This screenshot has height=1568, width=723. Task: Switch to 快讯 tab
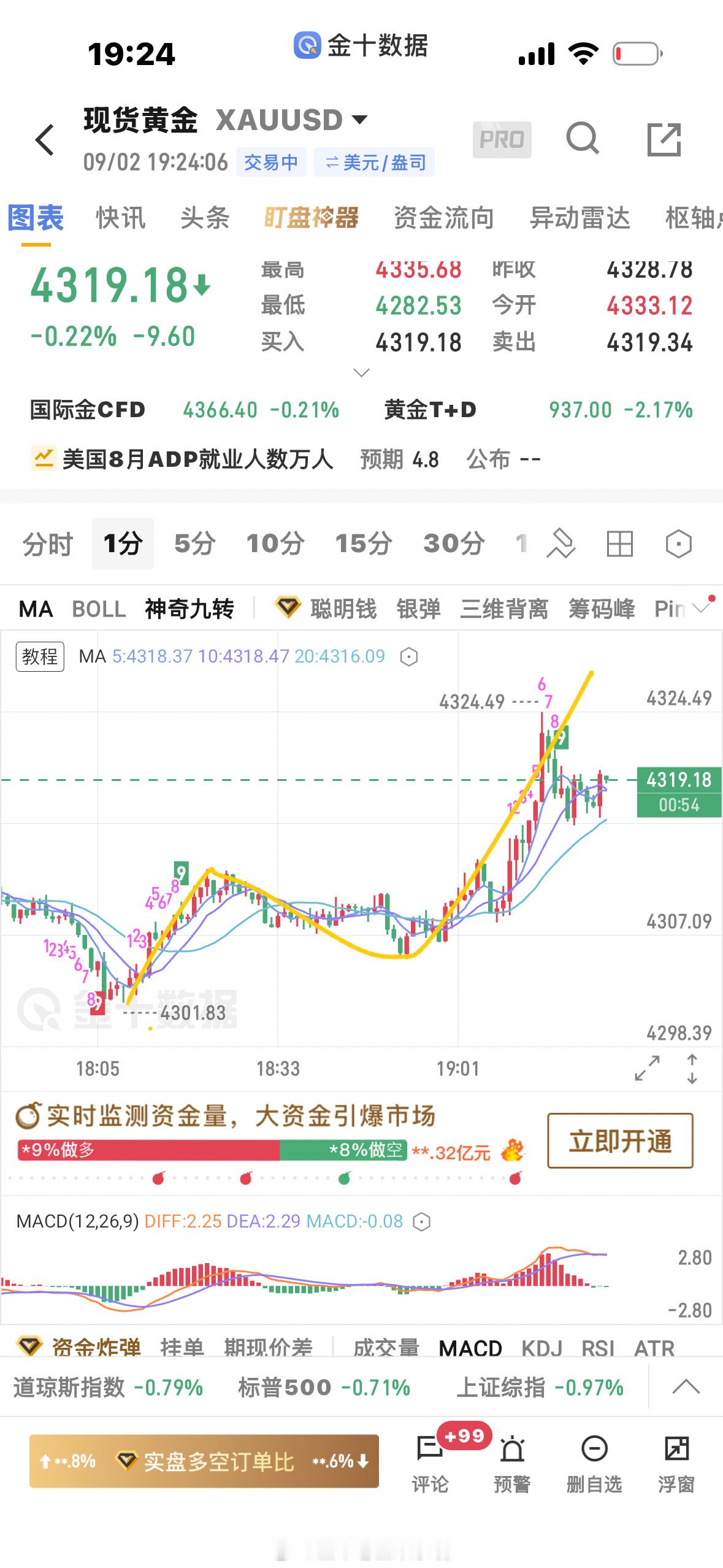121,218
